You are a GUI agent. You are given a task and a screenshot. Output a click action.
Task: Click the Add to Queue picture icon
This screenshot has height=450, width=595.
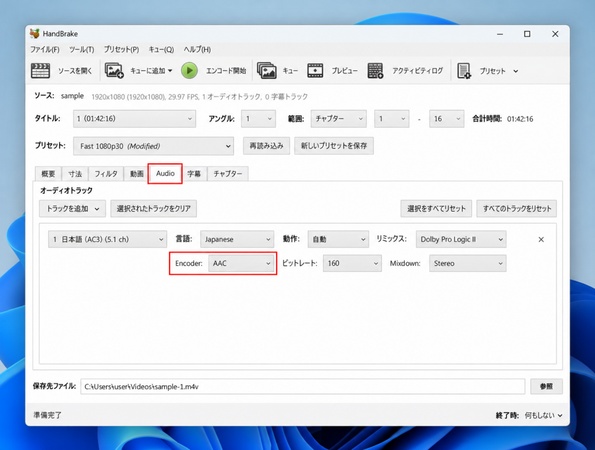click(114, 71)
